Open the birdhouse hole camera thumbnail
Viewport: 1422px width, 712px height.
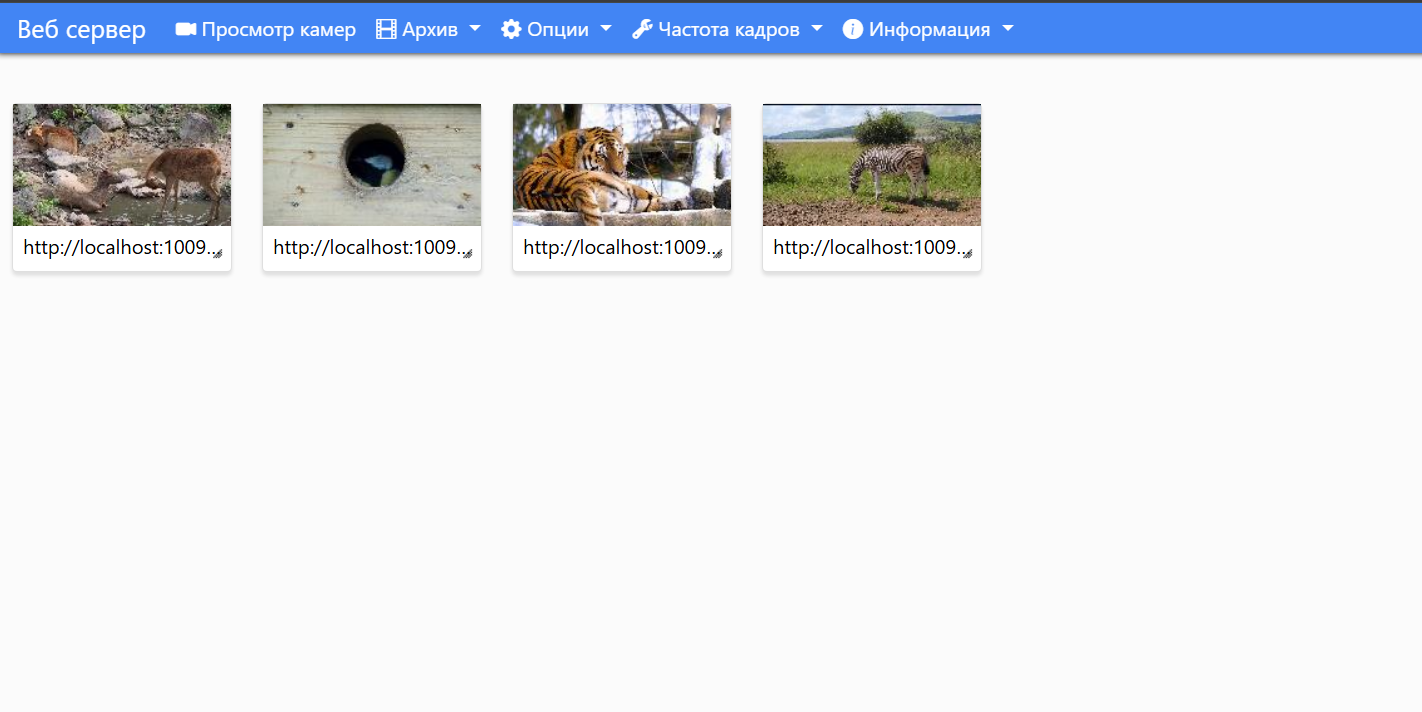[372, 165]
